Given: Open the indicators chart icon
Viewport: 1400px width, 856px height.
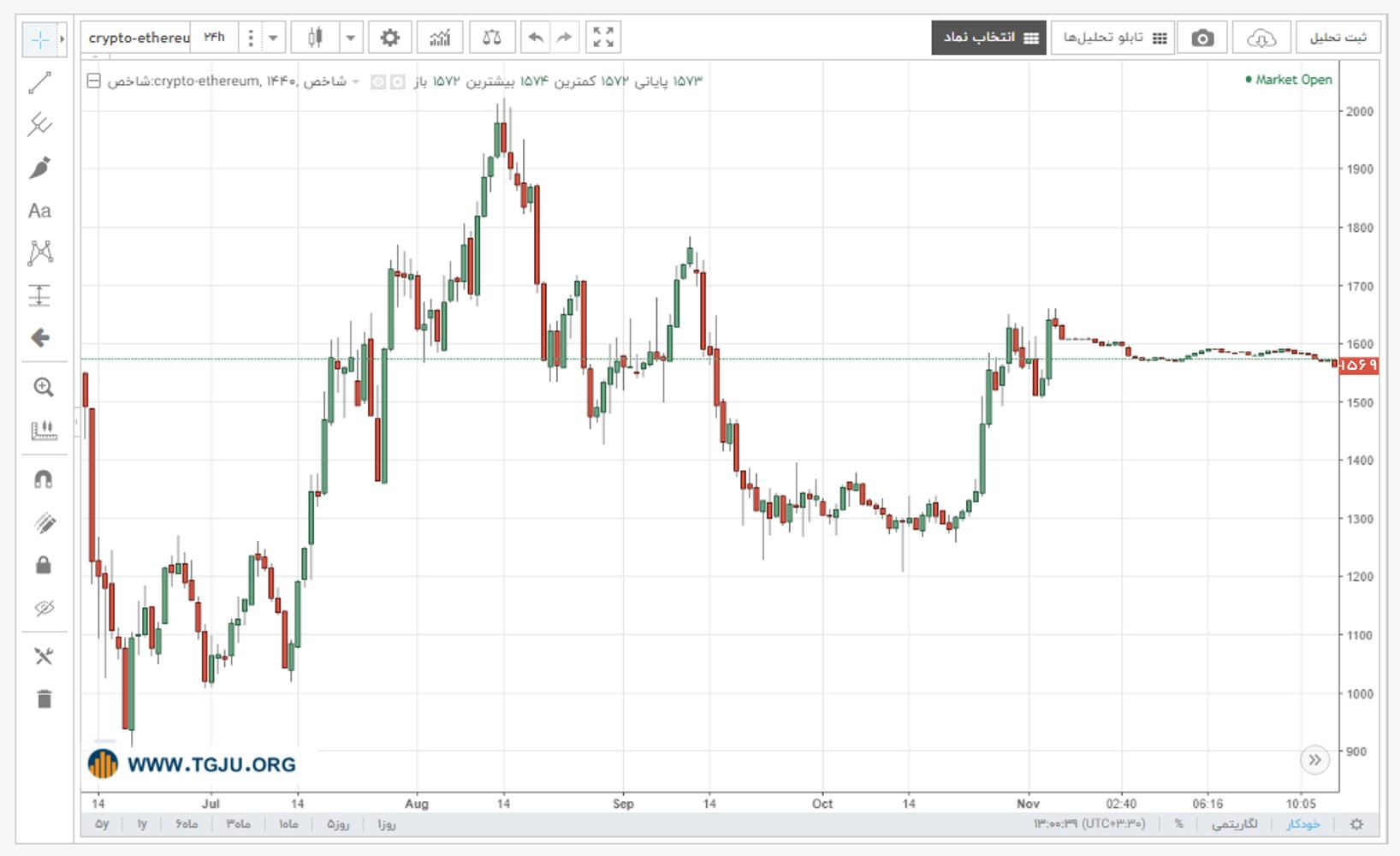Looking at the screenshot, I should 440,38.
